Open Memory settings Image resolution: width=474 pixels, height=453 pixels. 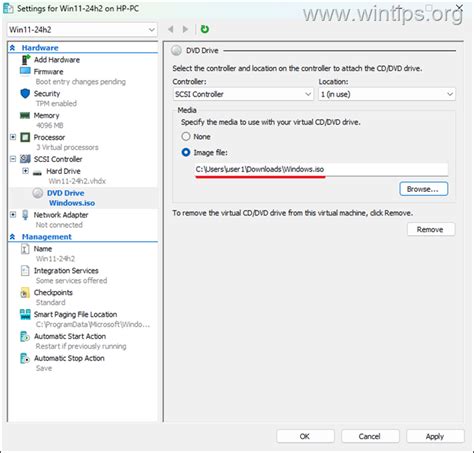pos(46,115)
